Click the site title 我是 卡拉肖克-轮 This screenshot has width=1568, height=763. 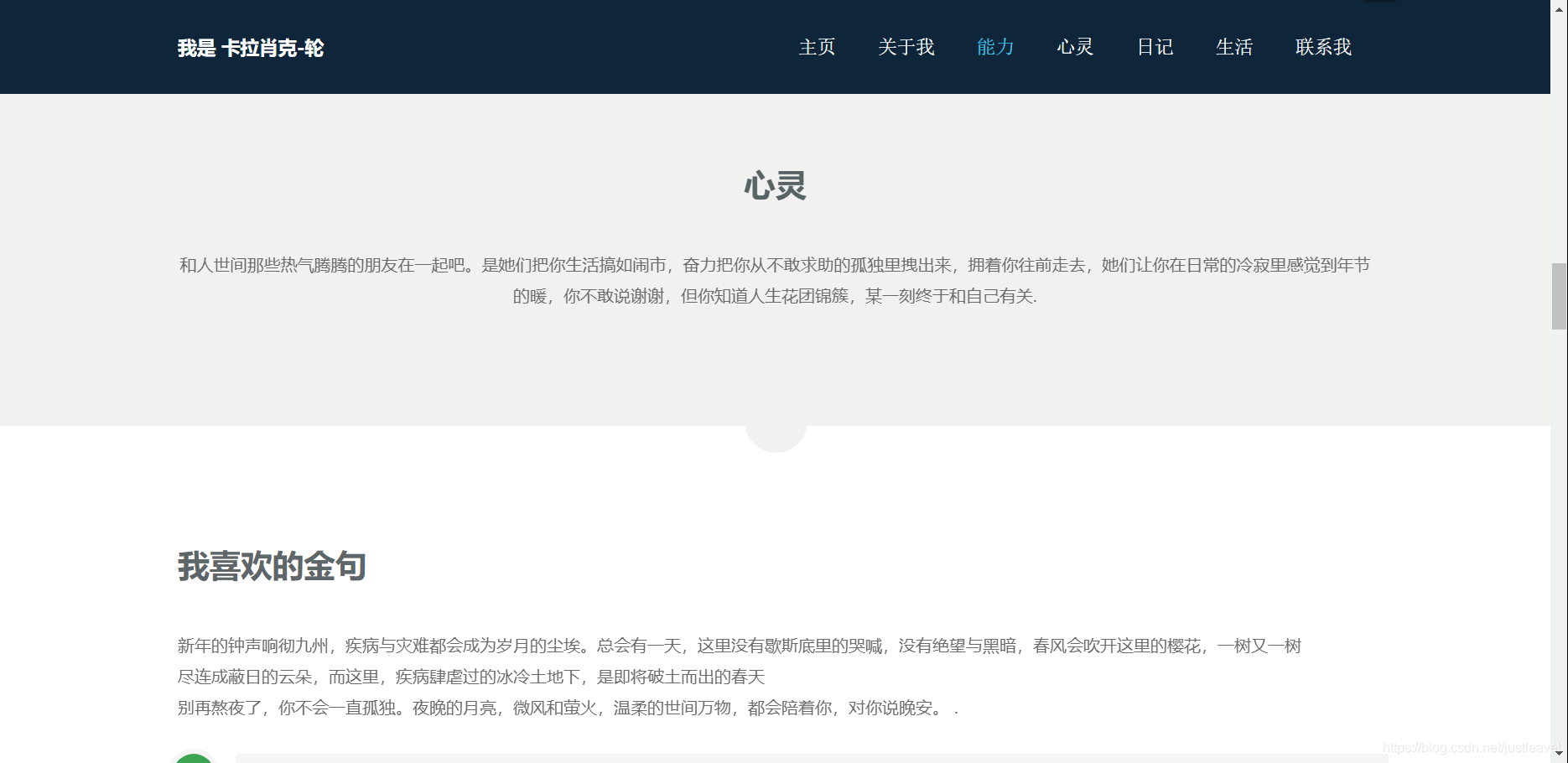click(251, 48)
